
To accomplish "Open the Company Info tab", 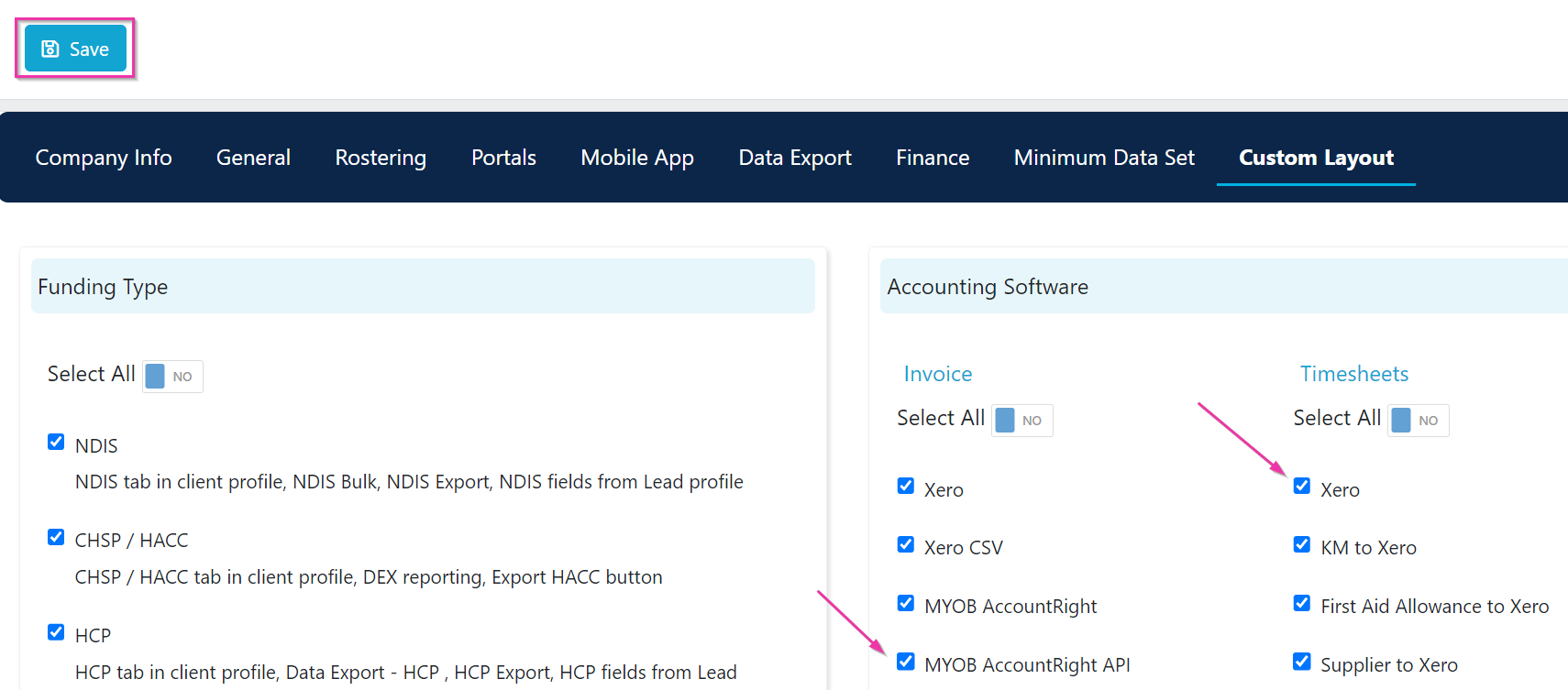I will (x=104, y=158).
